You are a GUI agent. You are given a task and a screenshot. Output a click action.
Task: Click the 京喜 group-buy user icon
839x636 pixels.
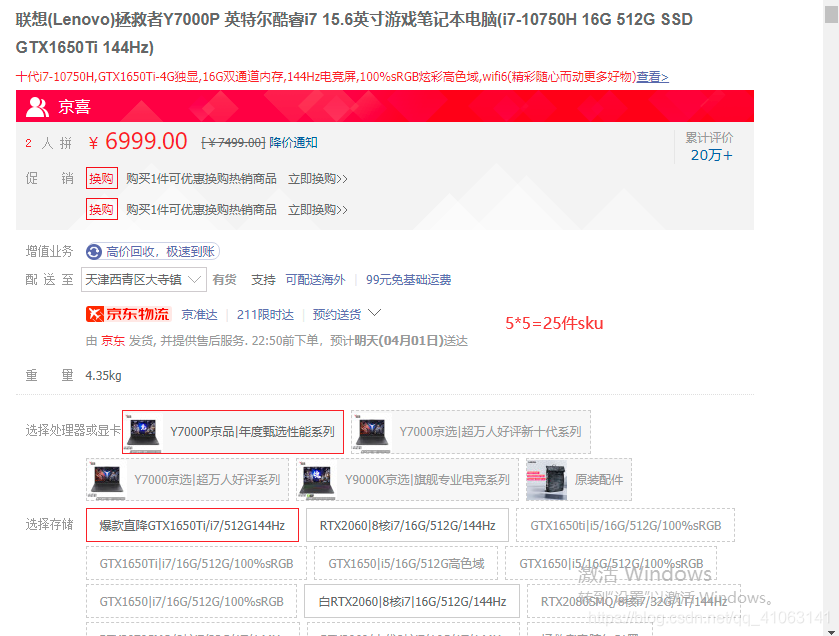37,107
